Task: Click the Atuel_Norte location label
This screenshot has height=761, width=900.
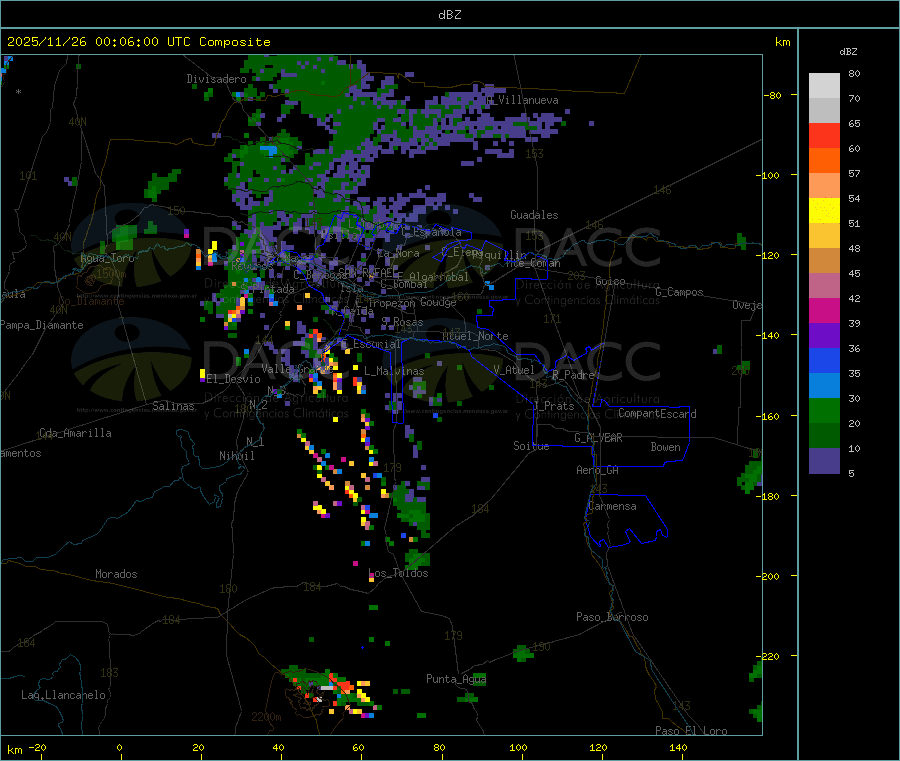Action: (475, 336)
